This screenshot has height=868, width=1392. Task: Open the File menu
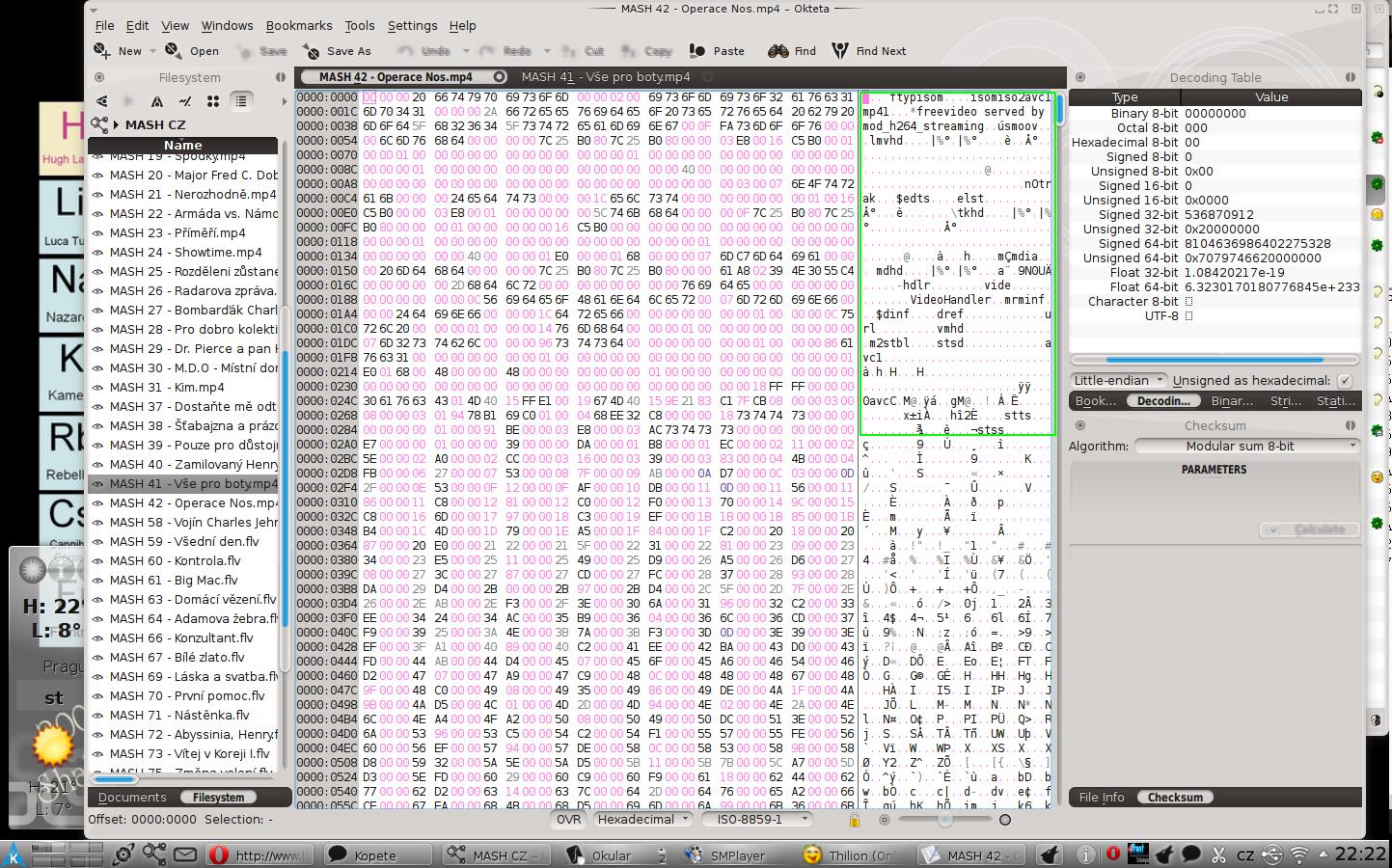click(104, 25)
